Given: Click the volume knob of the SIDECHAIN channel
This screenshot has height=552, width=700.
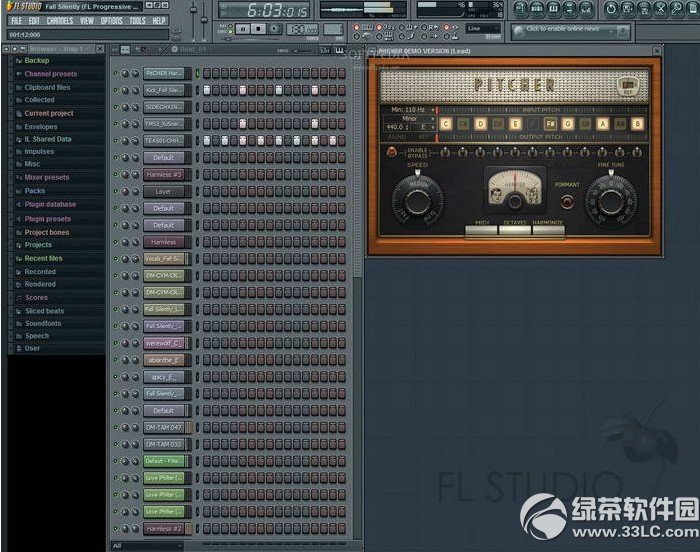Looking at the screenshot, I should (135, 107).
